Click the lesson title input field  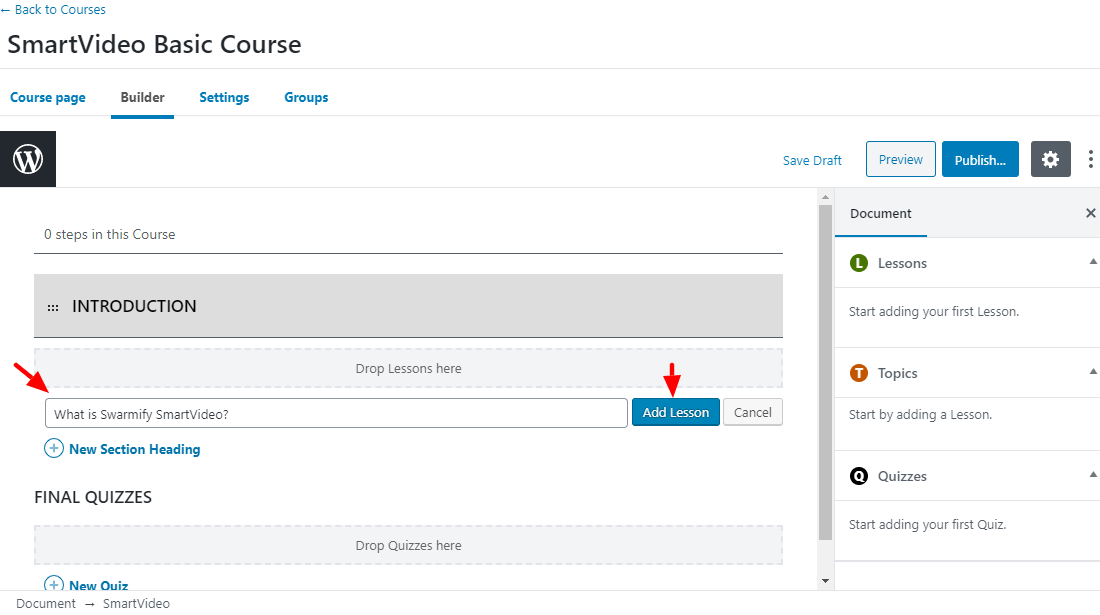[336, 413]
